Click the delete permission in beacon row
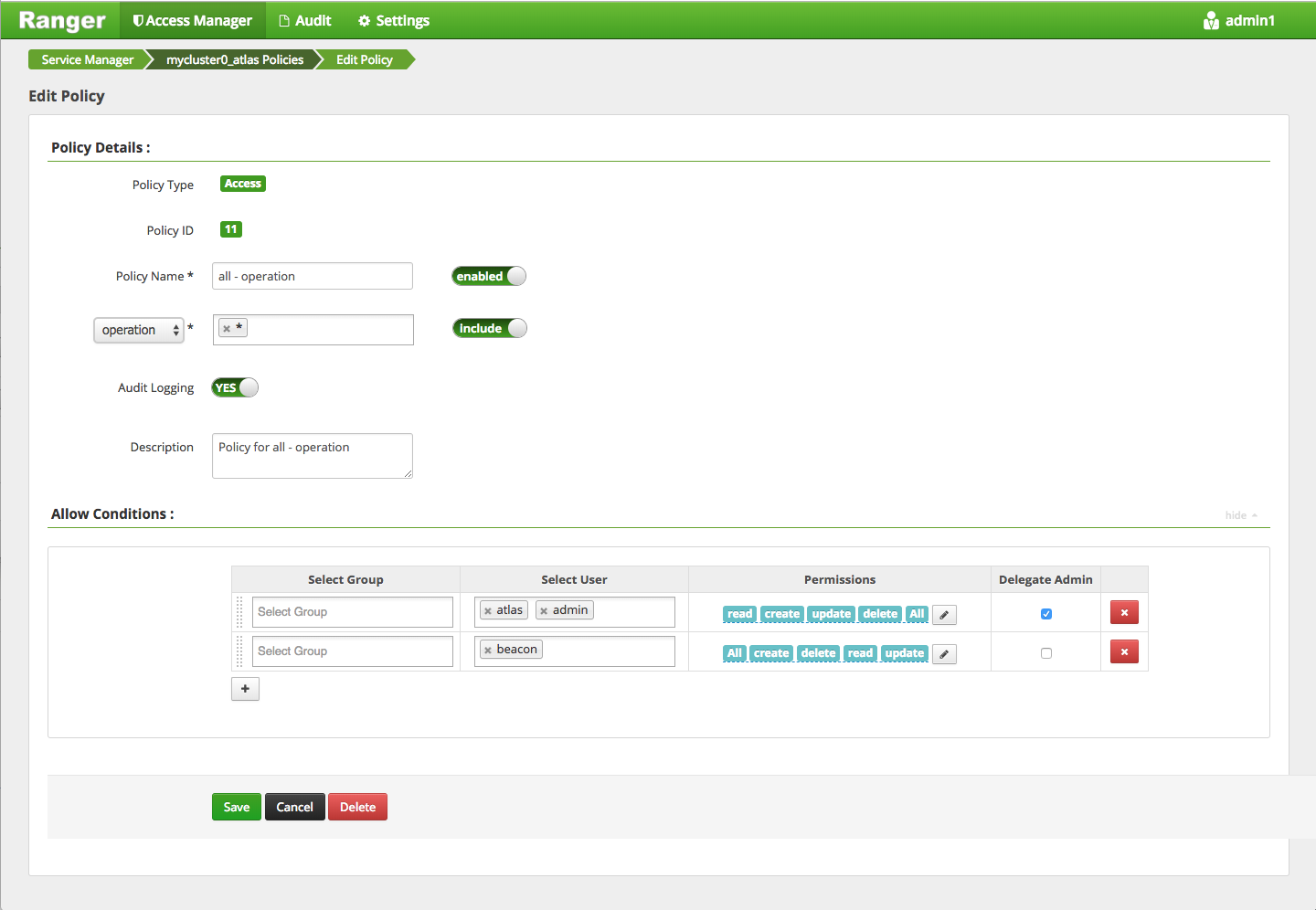The width and height of the screenshot is (1316, 910). tap(818, 653)
